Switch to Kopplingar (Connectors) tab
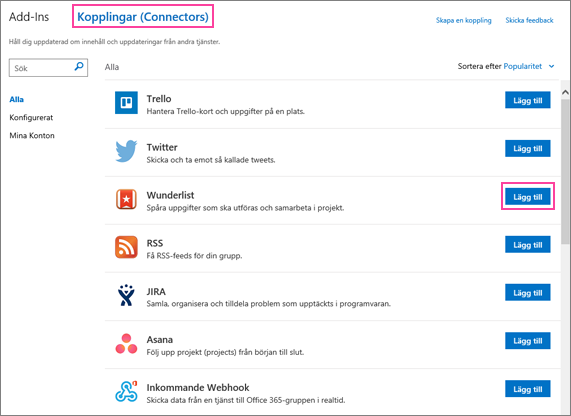Viewport: 571px width, 416px height. [143, 17]
